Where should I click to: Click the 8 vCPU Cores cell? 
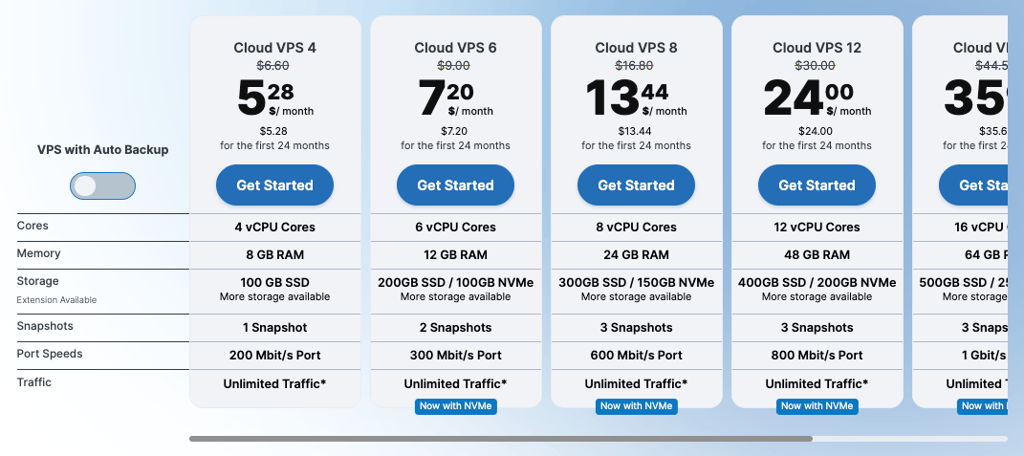[x=636, y=227]
